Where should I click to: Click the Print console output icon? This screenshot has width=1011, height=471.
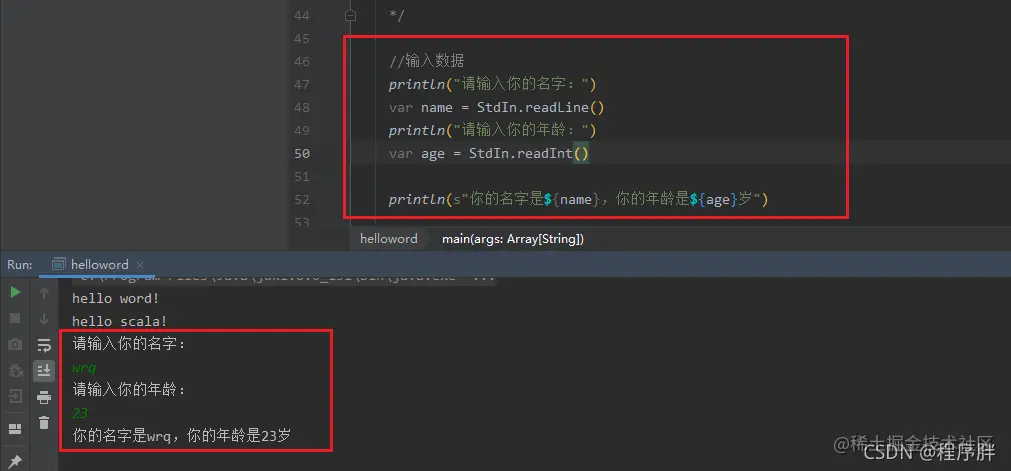pyautogui.click(x=44, y=397)
